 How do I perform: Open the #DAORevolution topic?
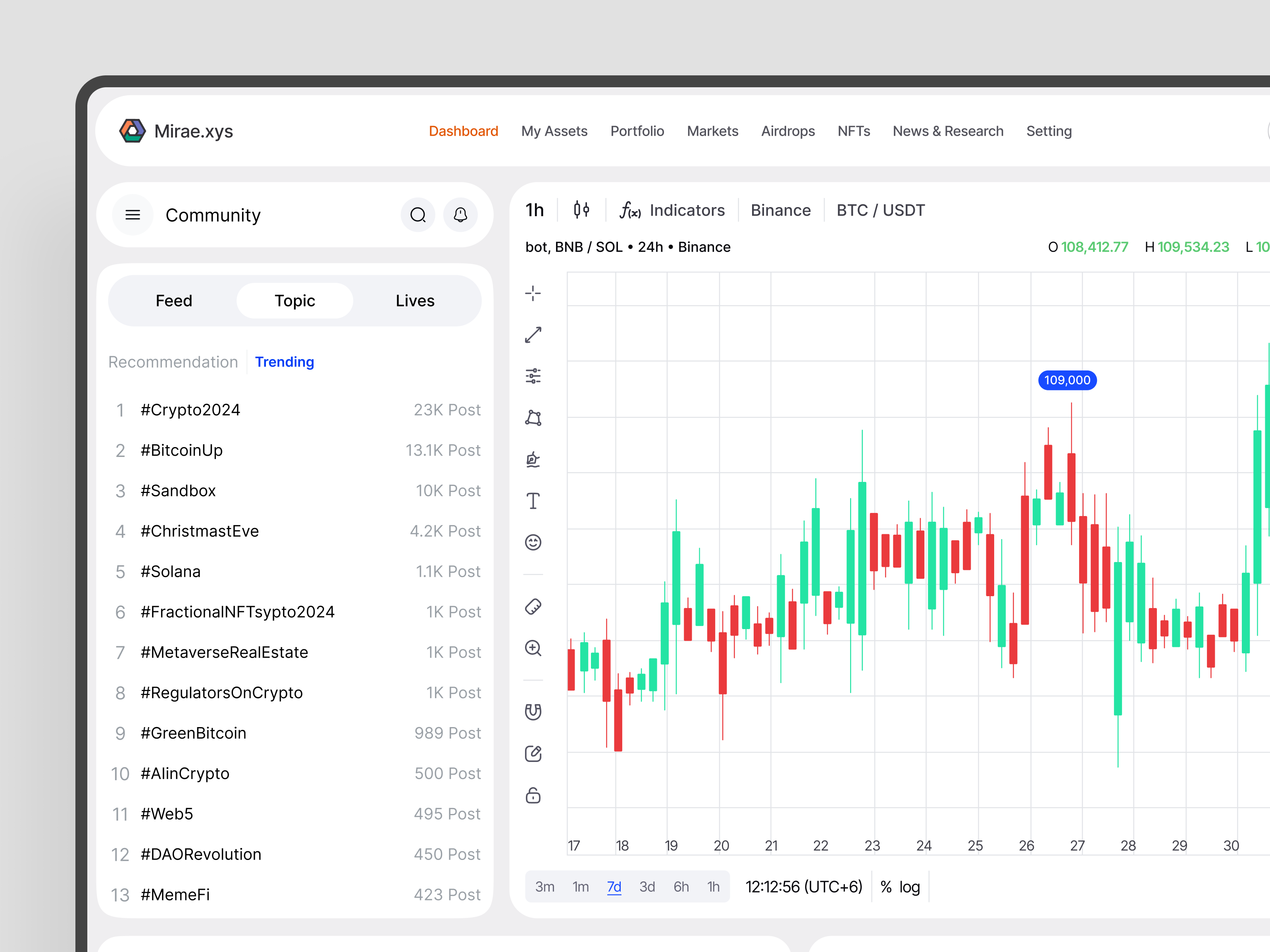click(x=294, y=854)
